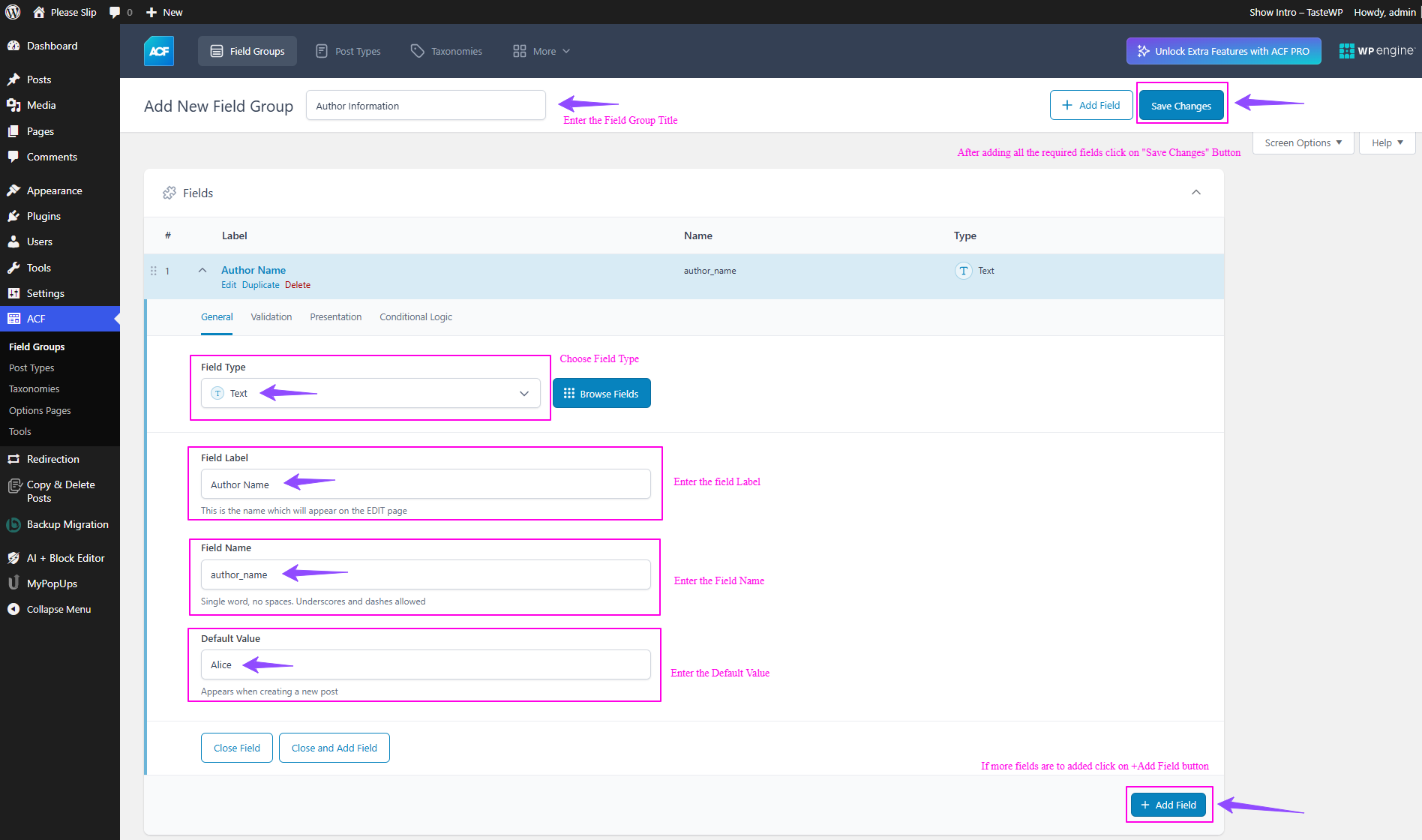This screenshot has width=1422, height=840.
Task: Open the Field Type dropdown showing Text
Action: click(370, 393)
